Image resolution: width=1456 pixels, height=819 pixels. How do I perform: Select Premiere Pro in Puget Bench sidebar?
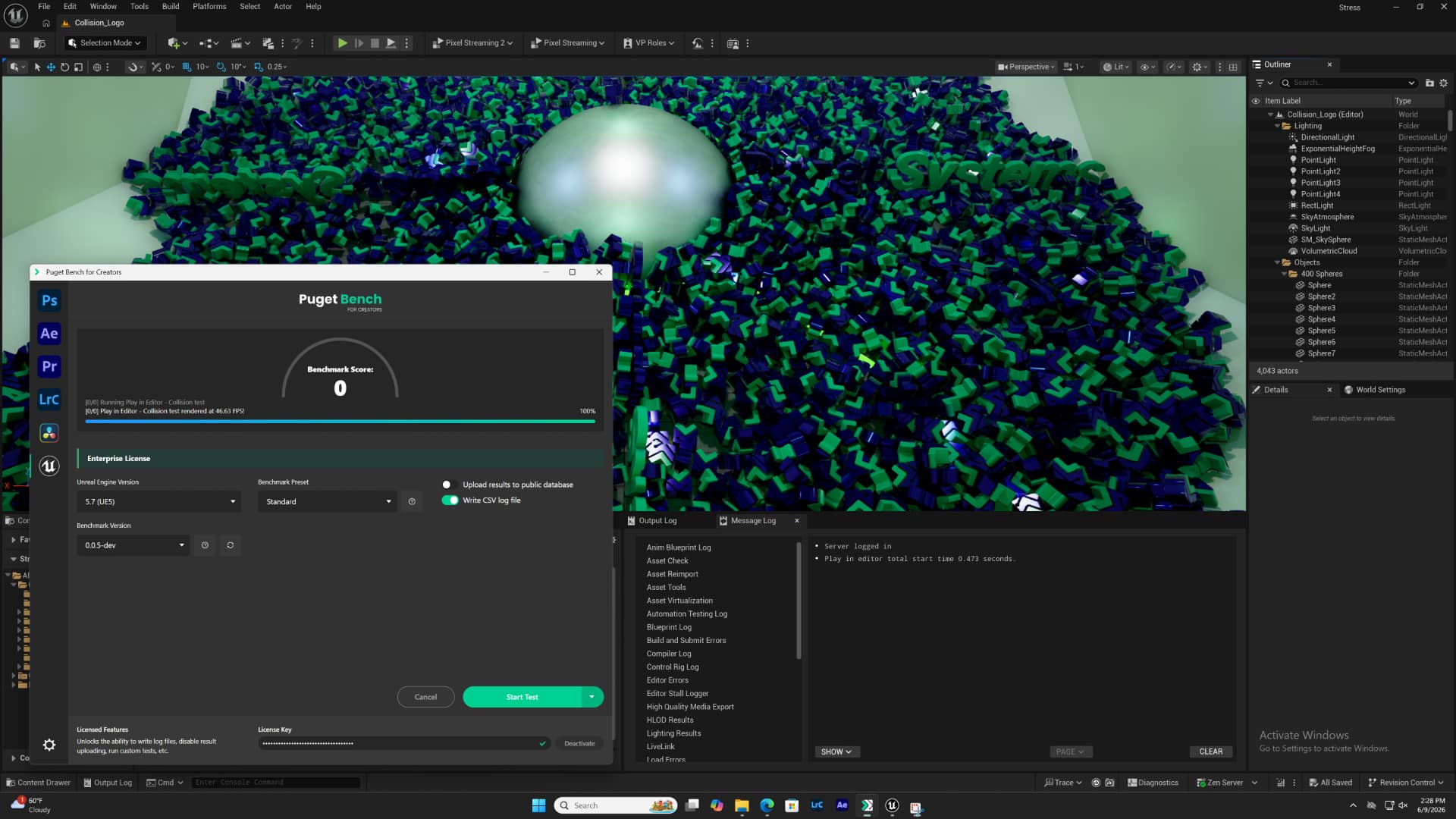49,366
